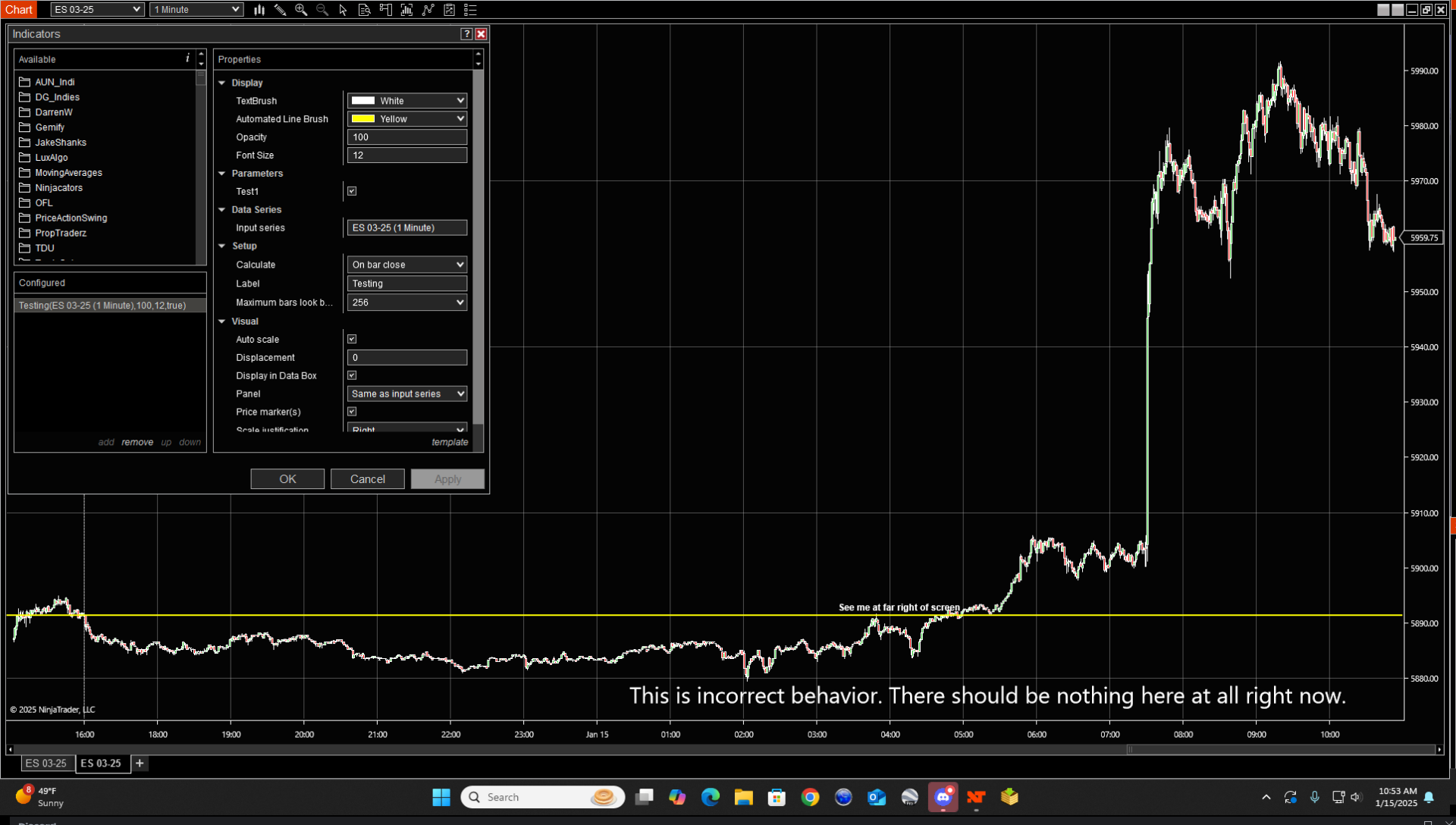
Task: Click the Opacity input field
Action: coord(406,137)
